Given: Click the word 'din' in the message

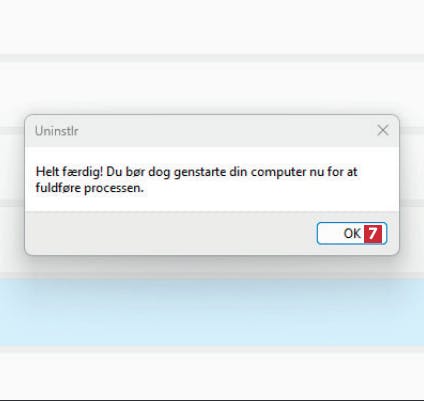Looking at the screenshot, I should [238, 172].
